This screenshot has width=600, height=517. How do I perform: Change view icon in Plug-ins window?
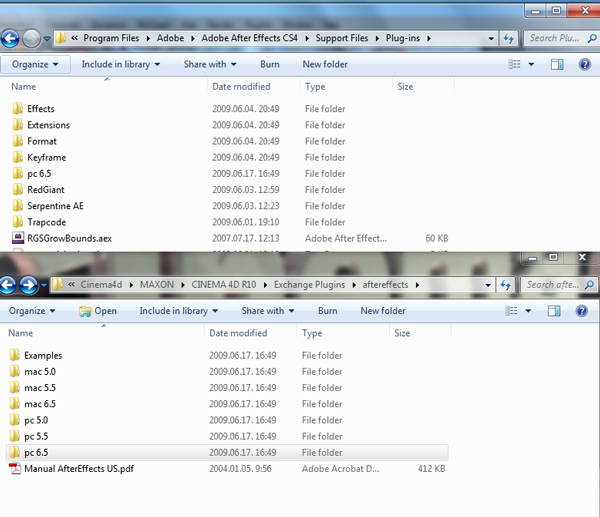click(x=514, y=64)
